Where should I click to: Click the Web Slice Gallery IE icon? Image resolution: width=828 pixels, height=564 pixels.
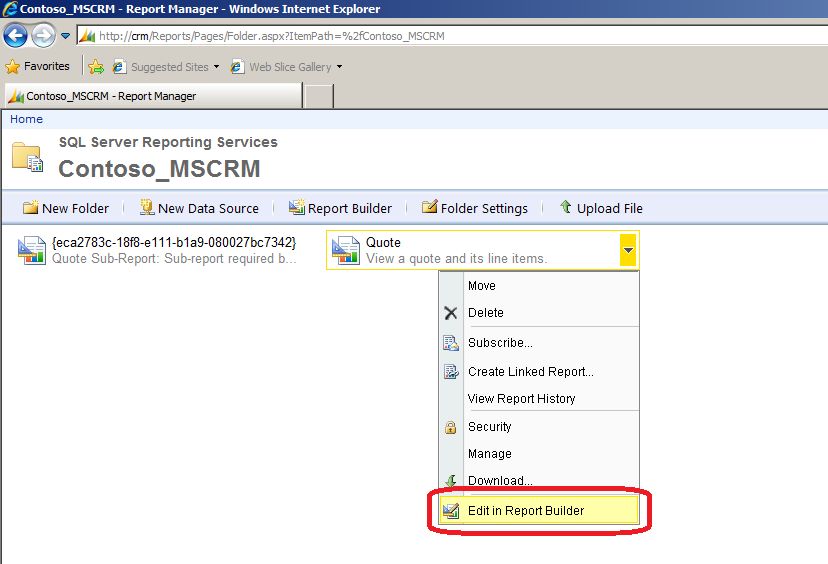point(237,67)
